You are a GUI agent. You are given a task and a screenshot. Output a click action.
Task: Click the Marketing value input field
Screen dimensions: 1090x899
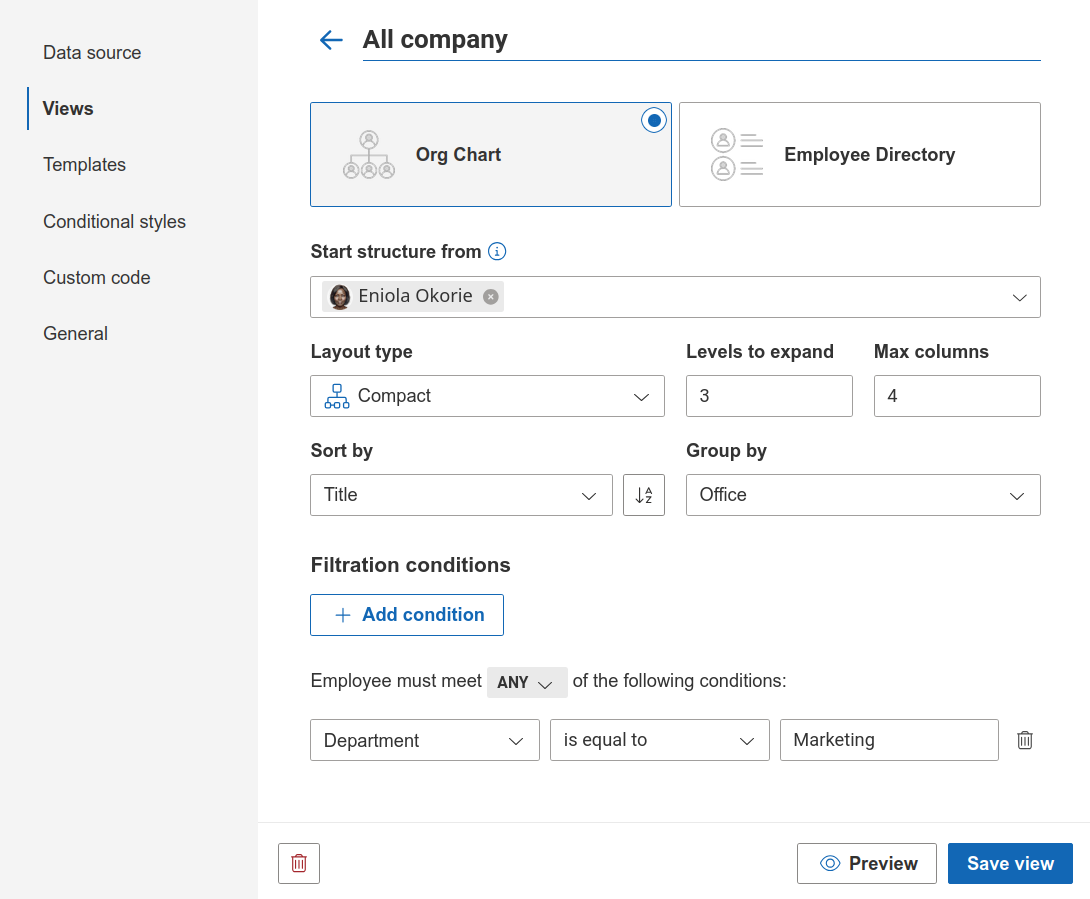(x=889, y=740)
